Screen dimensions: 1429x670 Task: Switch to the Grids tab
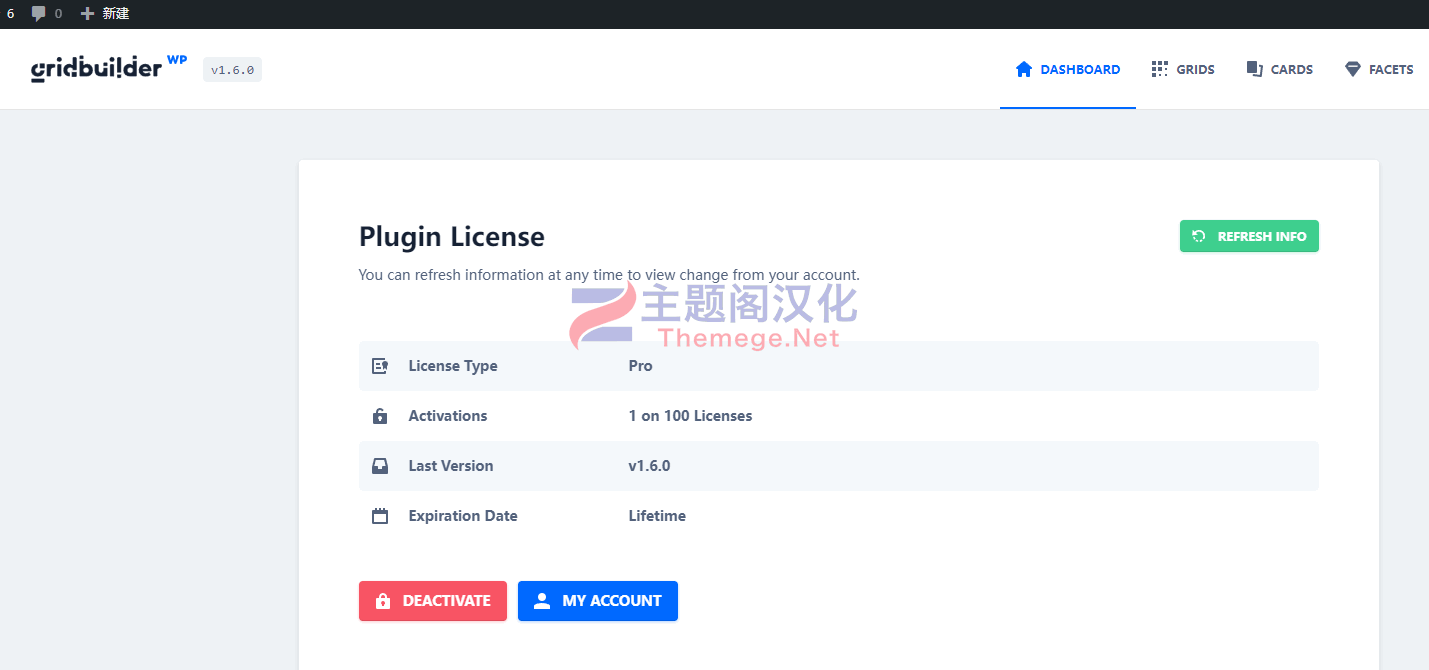click(x=1183, y=69)
